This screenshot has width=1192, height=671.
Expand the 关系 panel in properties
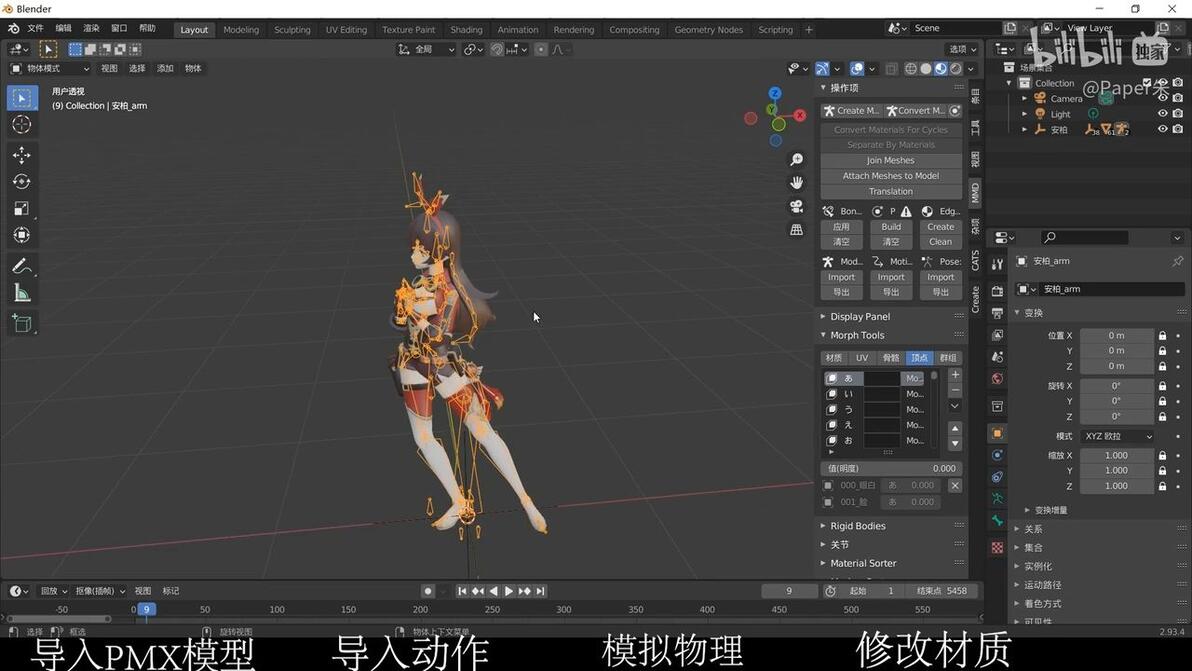1033,529
